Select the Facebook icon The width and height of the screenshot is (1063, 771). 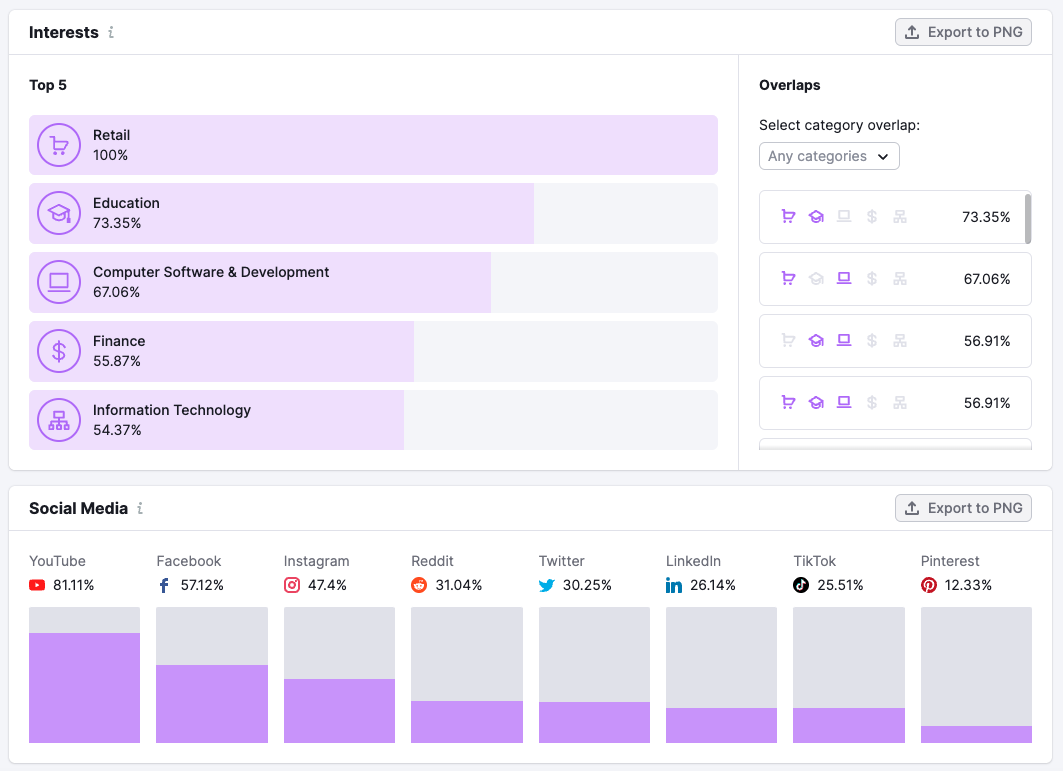click(164, 585)
